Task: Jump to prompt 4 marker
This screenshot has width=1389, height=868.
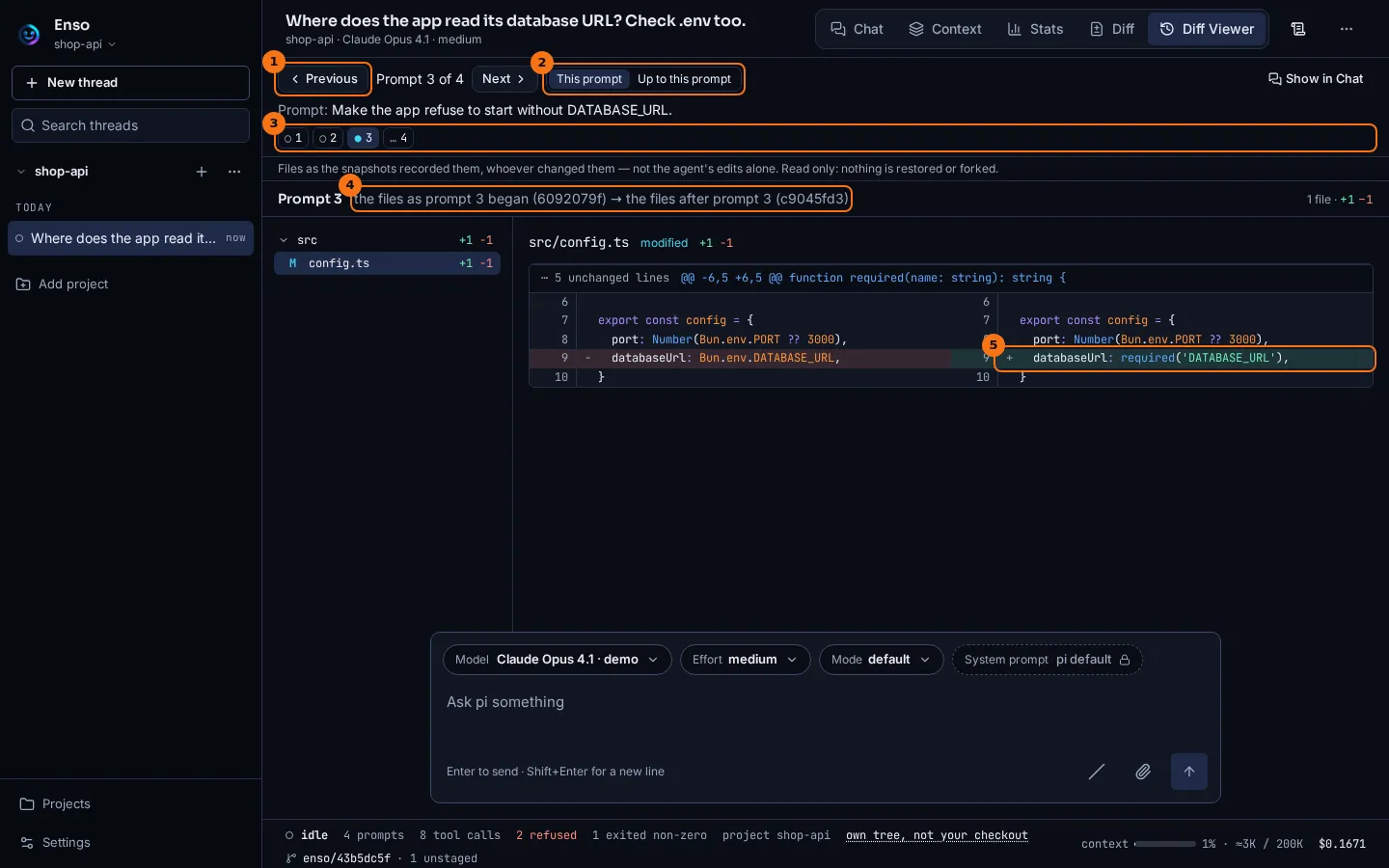Action: point(398,138)
